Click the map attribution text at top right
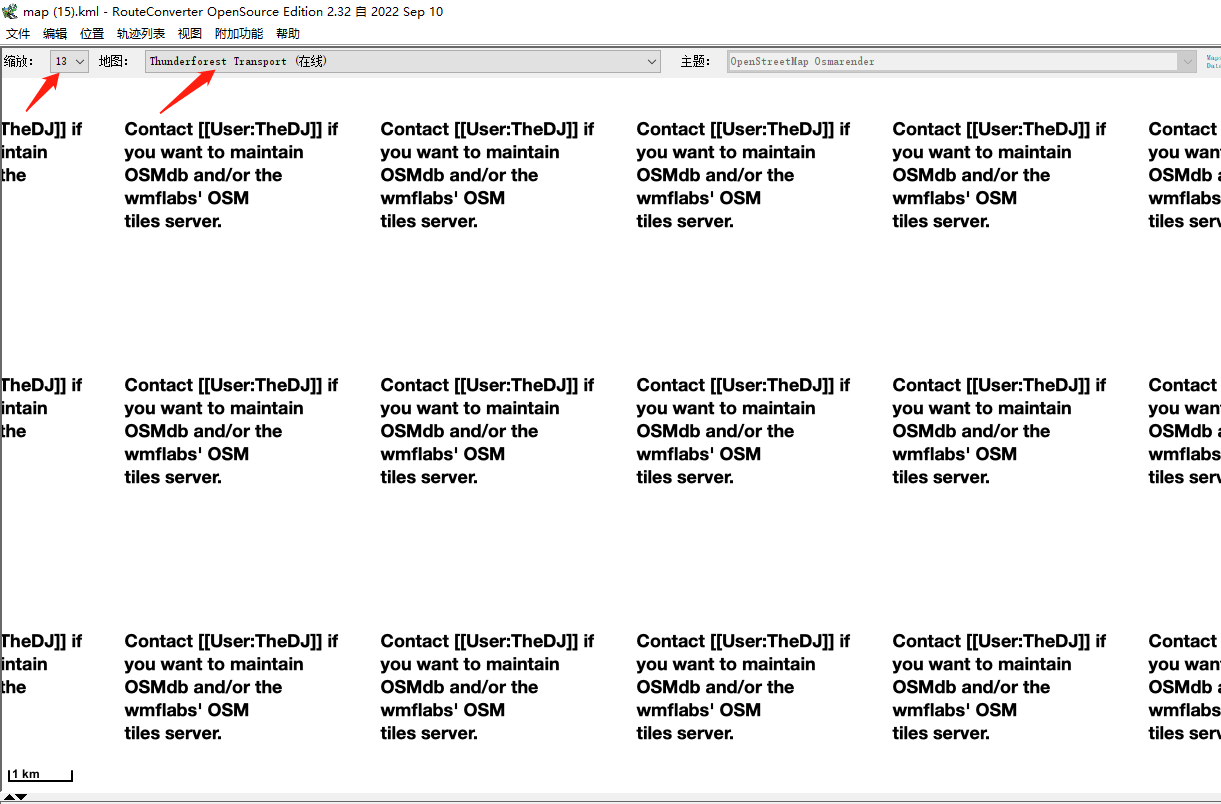Image resolution: width=1221 pixels, height=804 pixels. (x=1213, y=62)
